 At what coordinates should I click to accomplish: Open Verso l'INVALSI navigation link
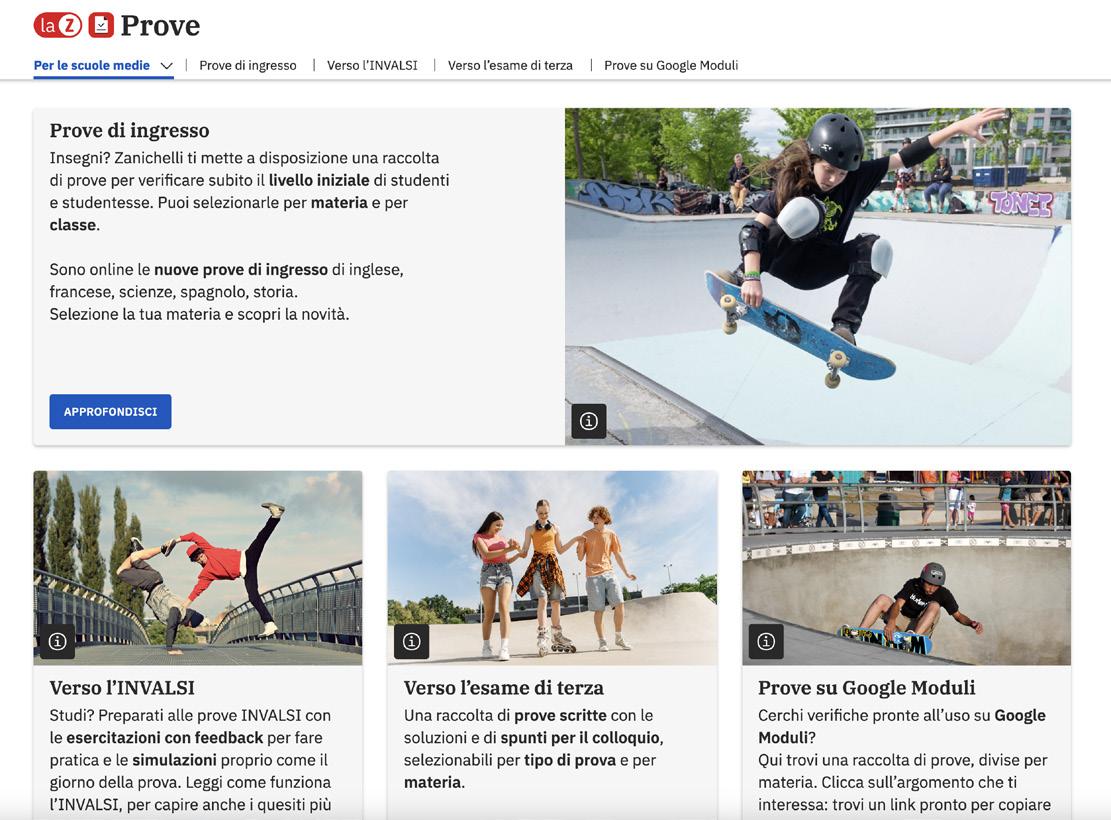pos(372,65)
